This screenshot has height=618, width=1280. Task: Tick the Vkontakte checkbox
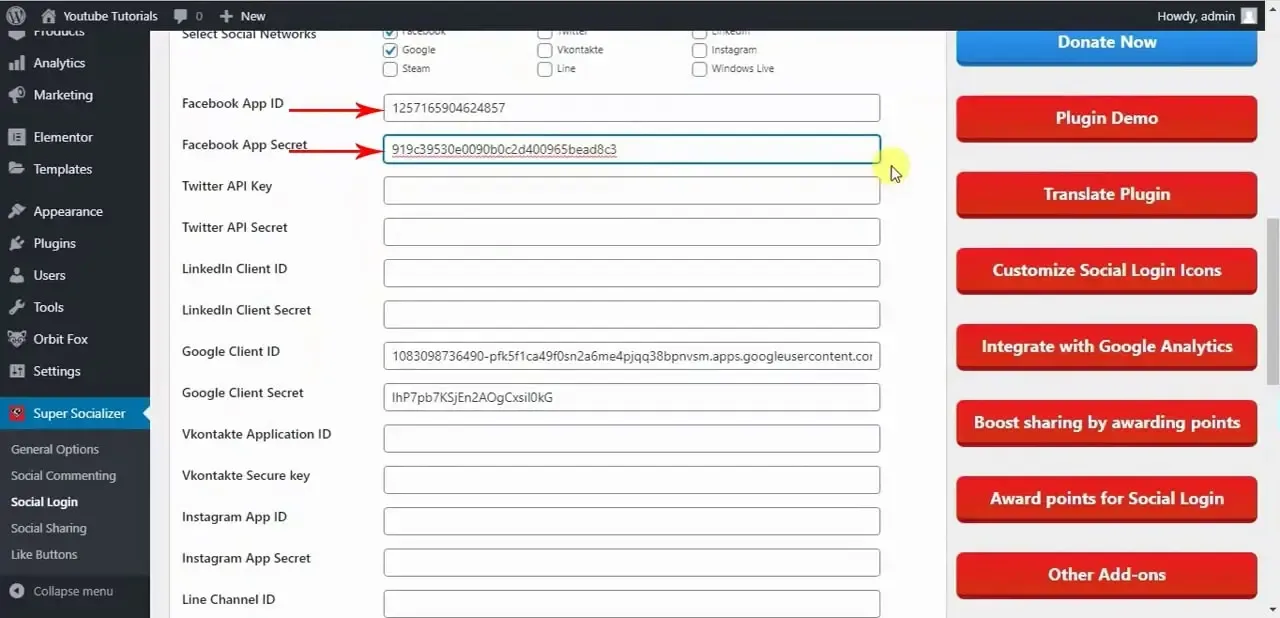[x=544, y=50]
